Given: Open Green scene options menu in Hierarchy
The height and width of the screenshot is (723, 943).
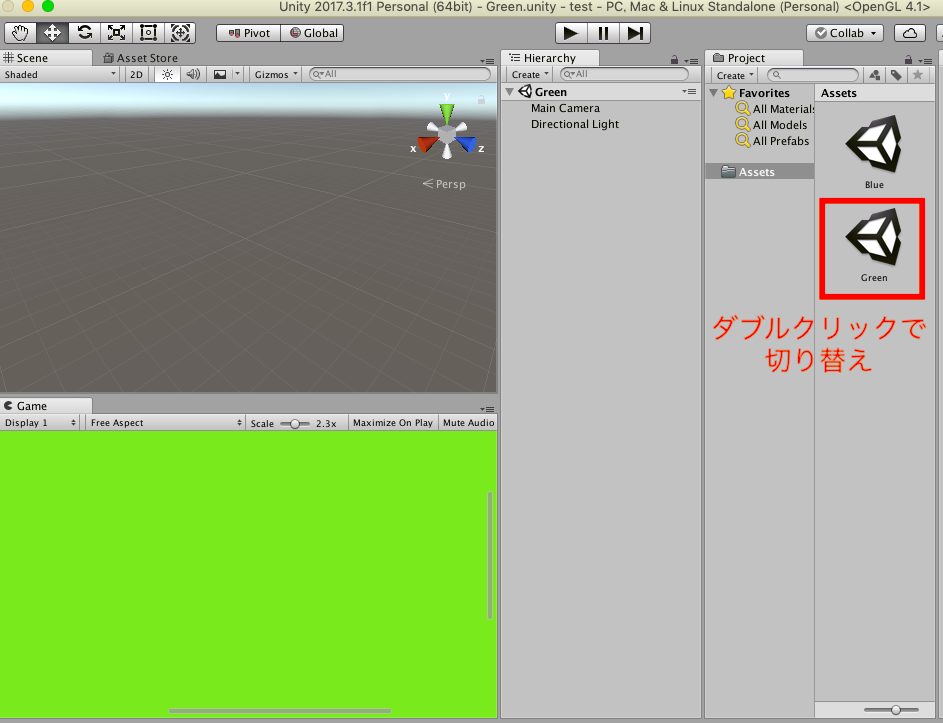Looking at the screenshot, I should pyautogui.click(x=689, y=91).
